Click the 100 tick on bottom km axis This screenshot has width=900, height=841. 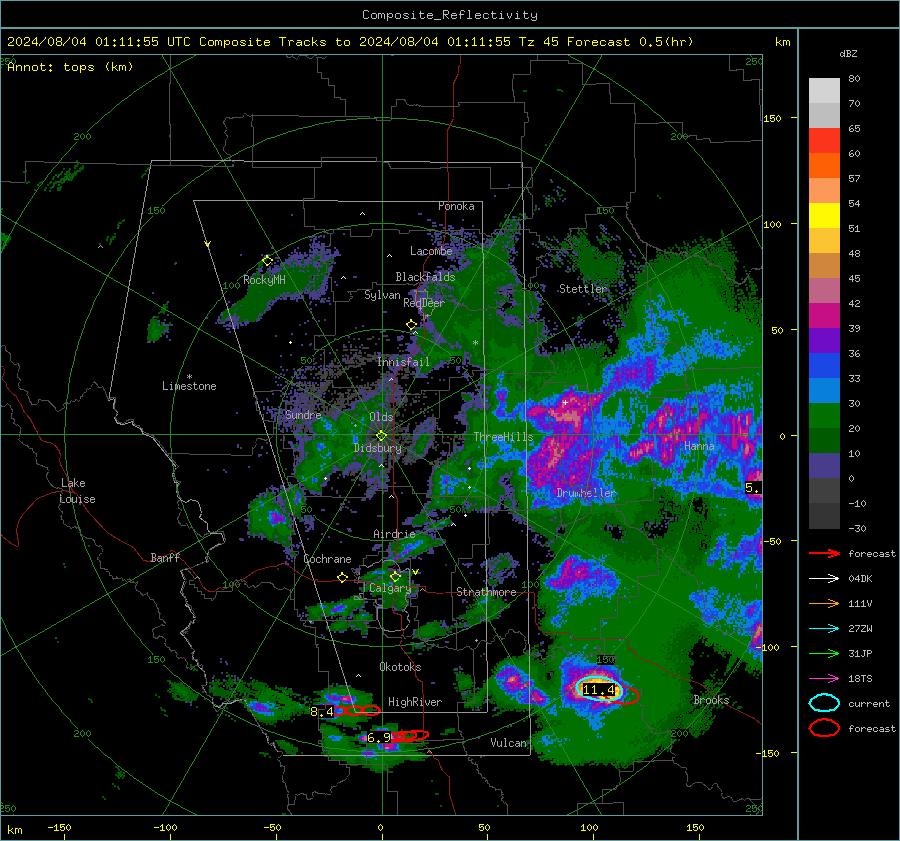[589, 827]
